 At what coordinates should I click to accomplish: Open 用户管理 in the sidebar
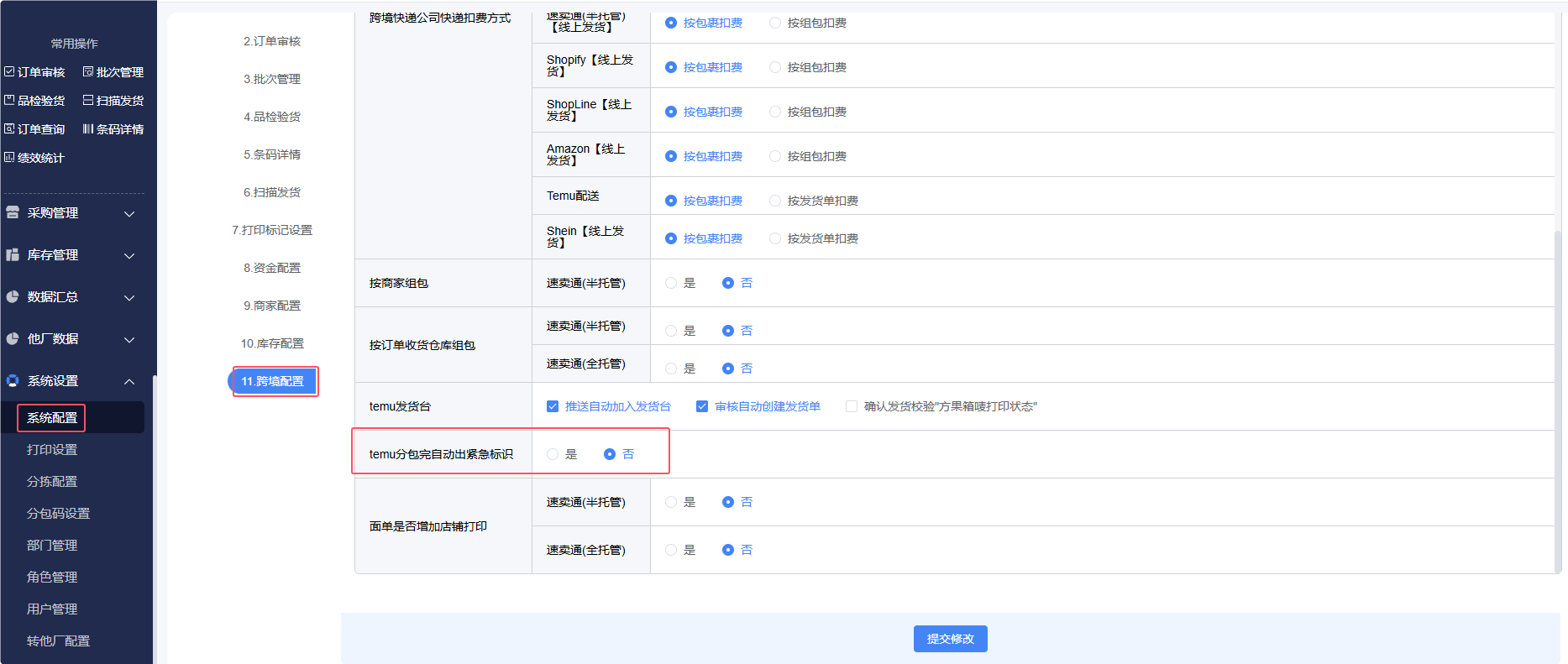(x=52, y=609)
